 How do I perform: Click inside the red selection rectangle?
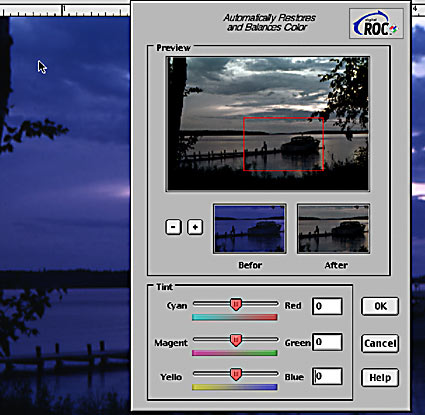(x=283, y=144)
